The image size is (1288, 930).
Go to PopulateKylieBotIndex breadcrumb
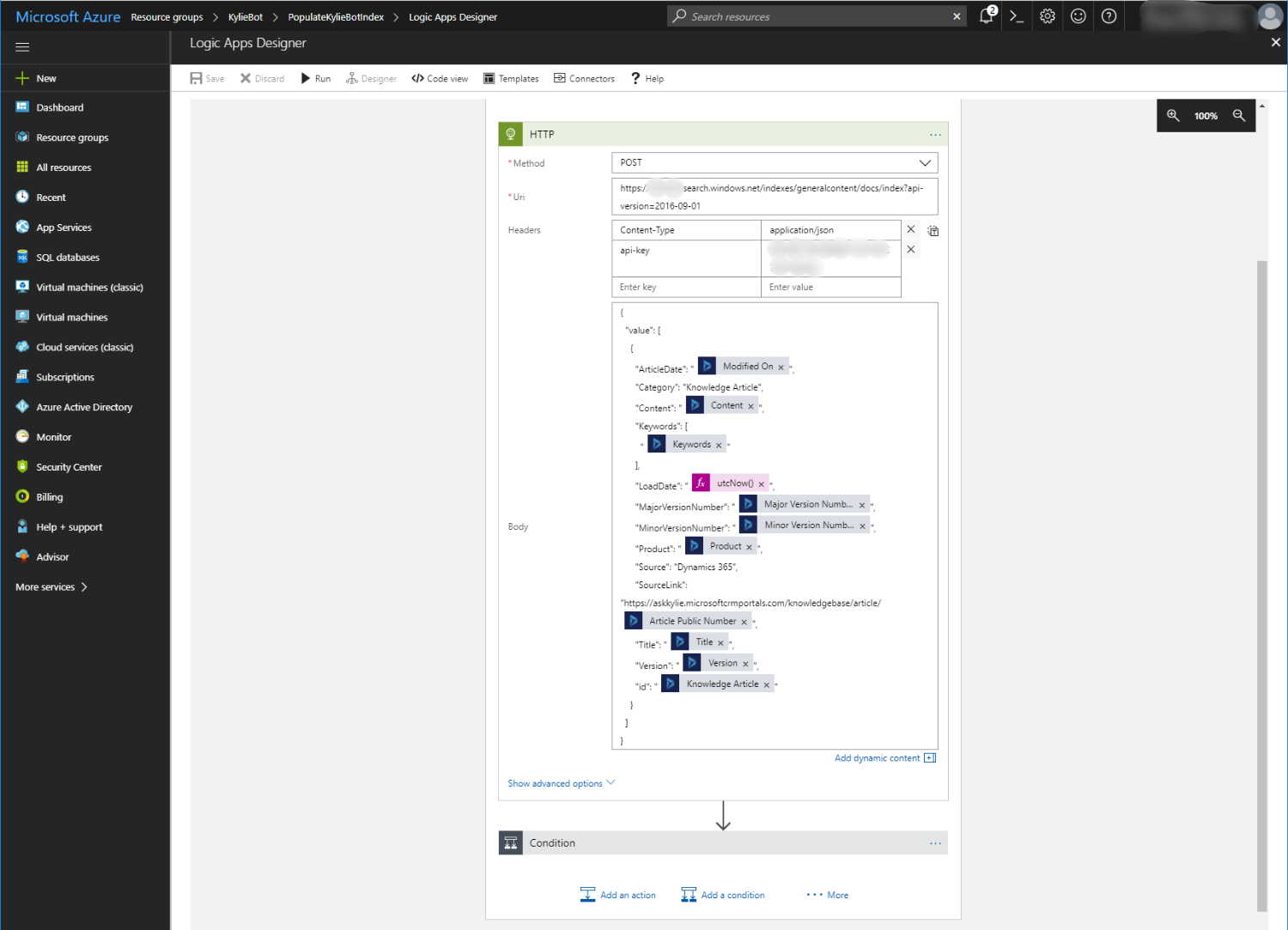coord(336,17)
